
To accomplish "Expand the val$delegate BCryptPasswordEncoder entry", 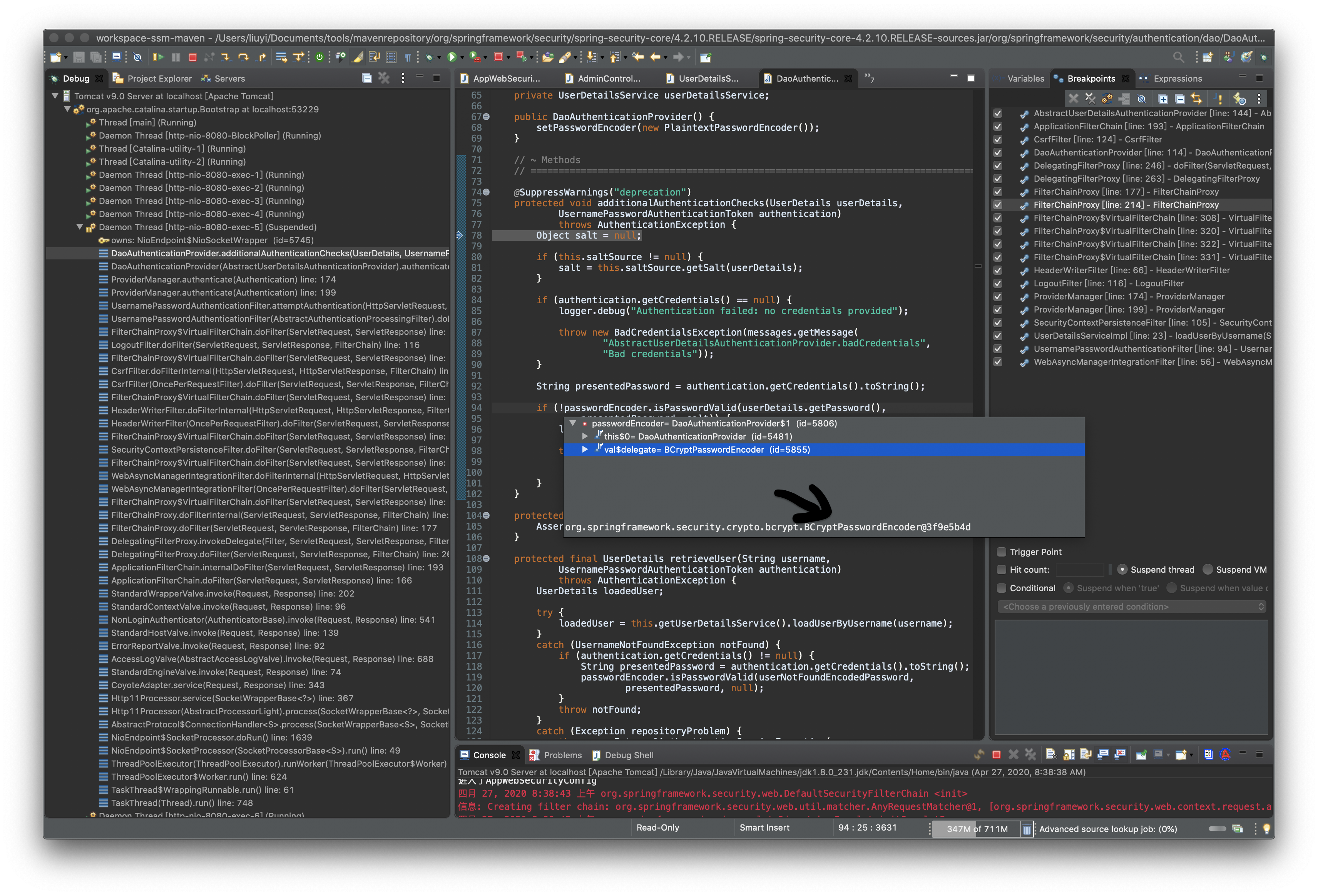I will point(585,449).
